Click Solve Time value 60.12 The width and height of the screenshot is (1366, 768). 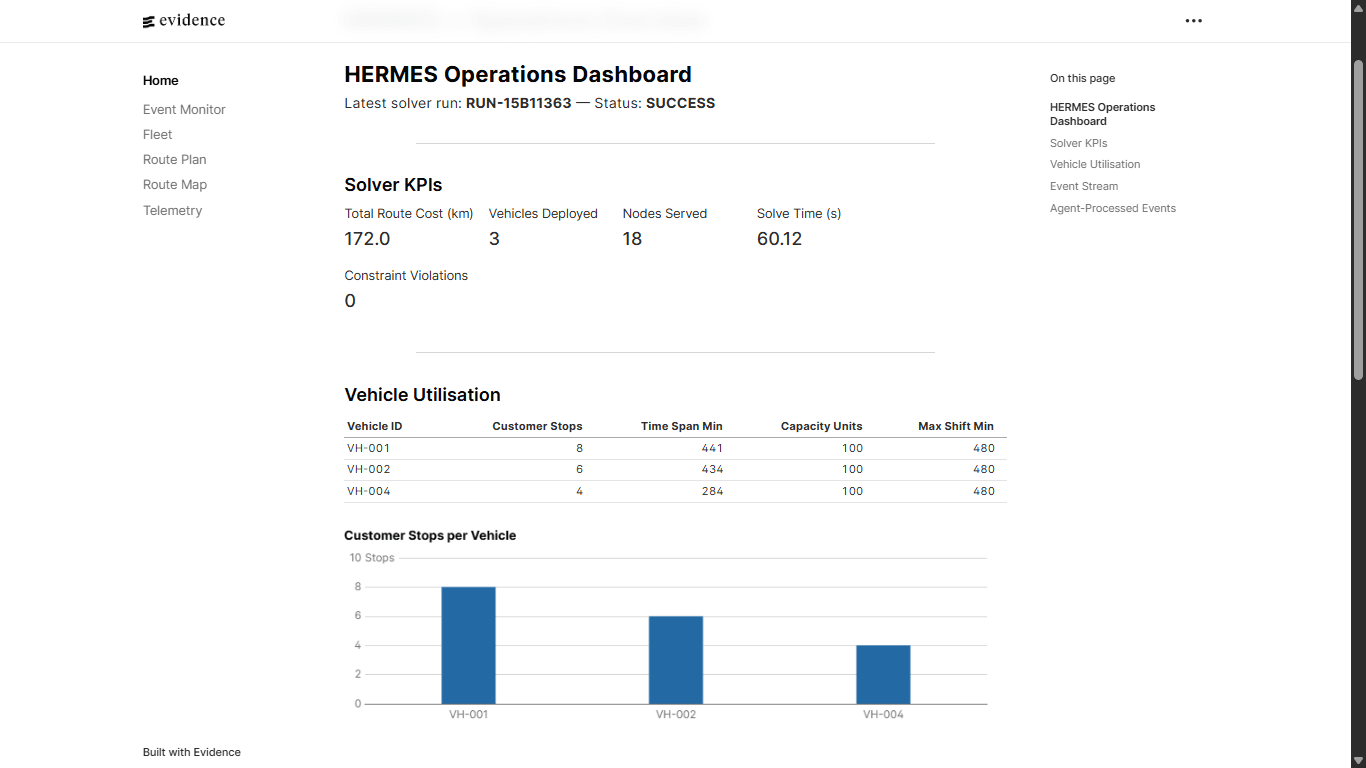[779, 239]
